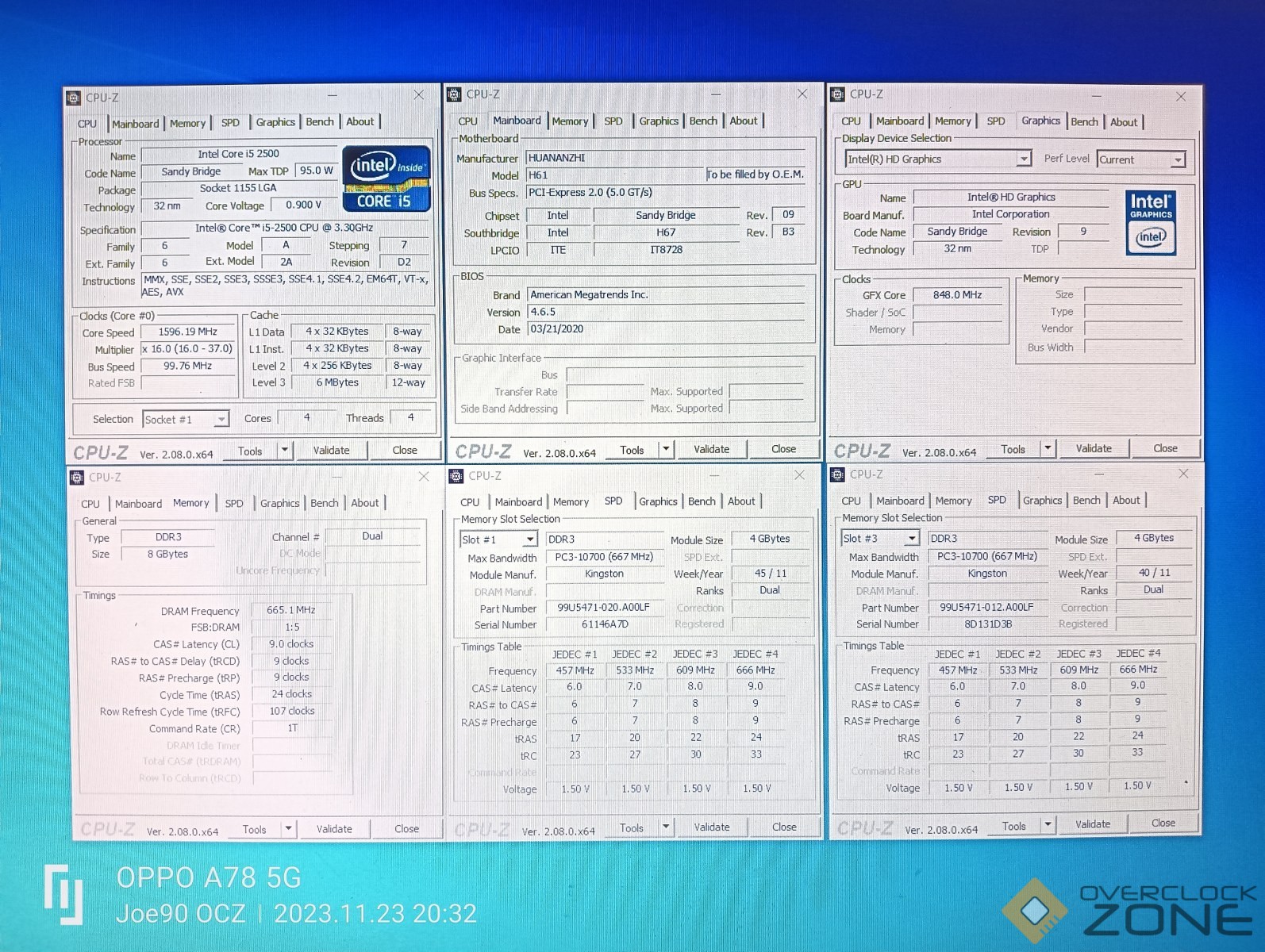Minimize the Mainboard HUANANZHI window
Screen dimensions: 1265x952
[715, 94]
